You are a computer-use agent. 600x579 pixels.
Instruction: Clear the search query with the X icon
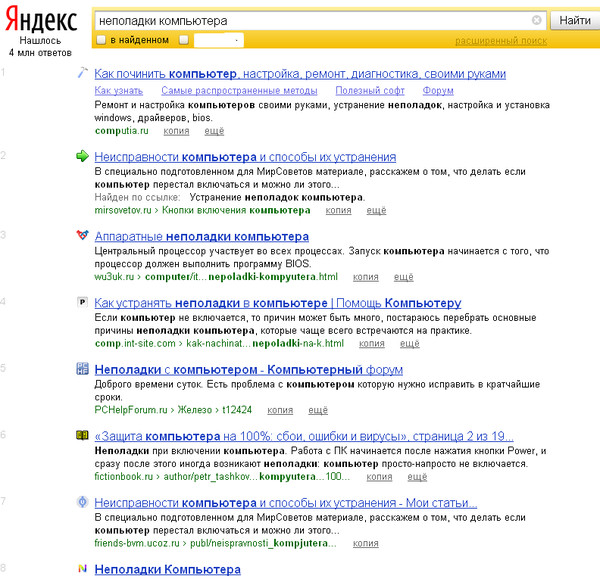click(536, 20)
